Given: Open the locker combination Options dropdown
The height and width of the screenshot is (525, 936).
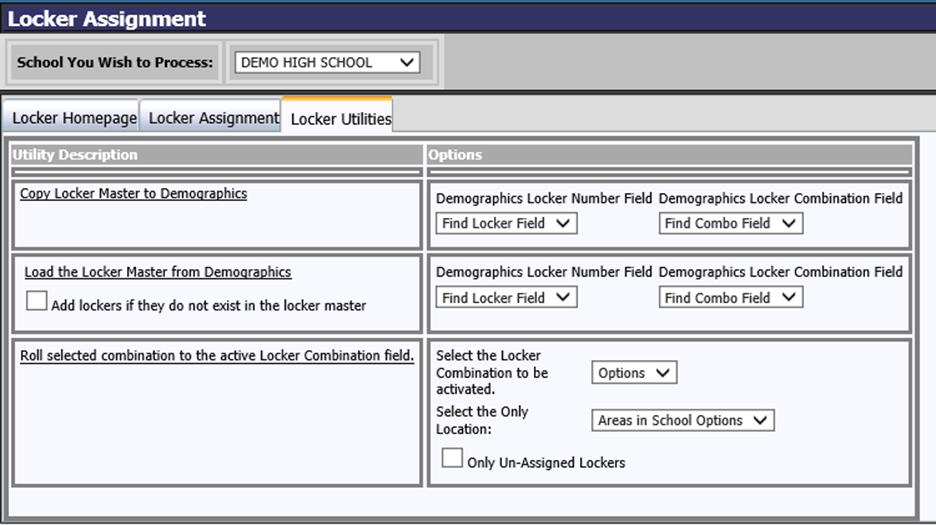Looking at the screenshot, I should coord(634,373).
